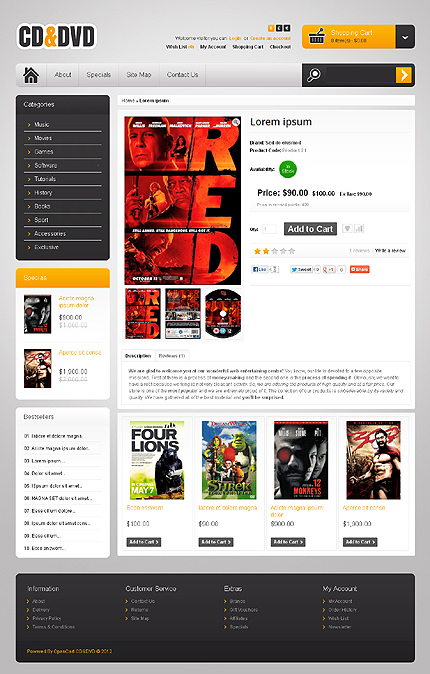Click the shopping cart basket icon
430x674 pixels.
[316, 36]
